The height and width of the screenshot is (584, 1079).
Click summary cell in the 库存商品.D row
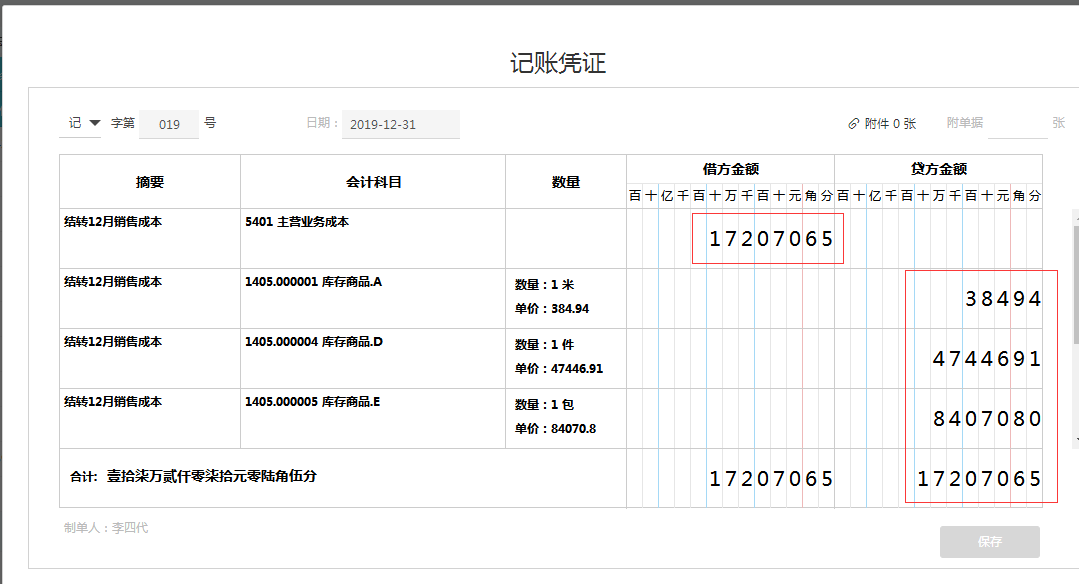(x=150, y=358)
